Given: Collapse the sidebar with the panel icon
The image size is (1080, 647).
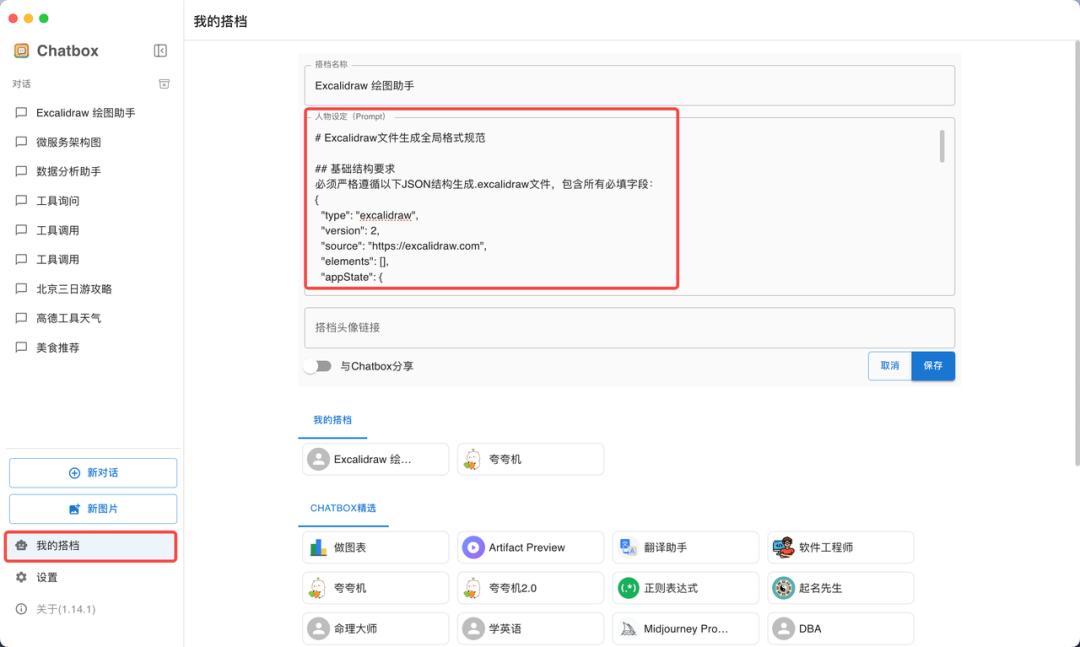Looking at the screenshot, I should point(160,50).
